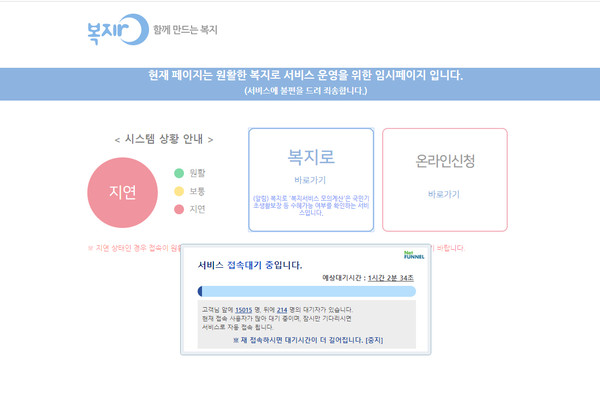Click the 바로가기 link under 온라인신청
The image size is (600, 393).
[x=444, y=194]
